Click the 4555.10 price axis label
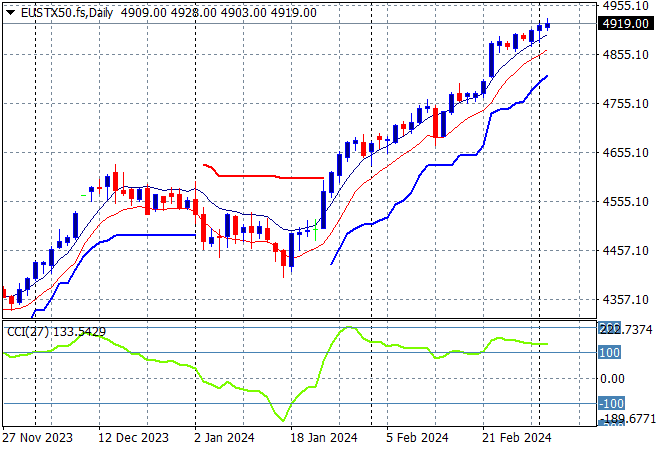Viewport: 660px width, 450px height. click(625, 201)
